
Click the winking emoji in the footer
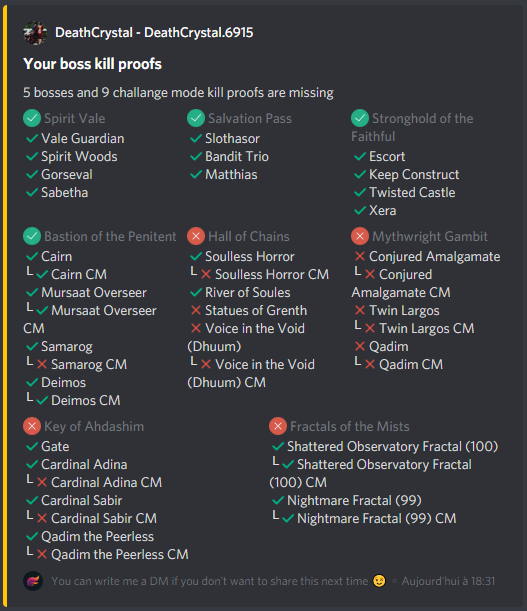[379, 581]
